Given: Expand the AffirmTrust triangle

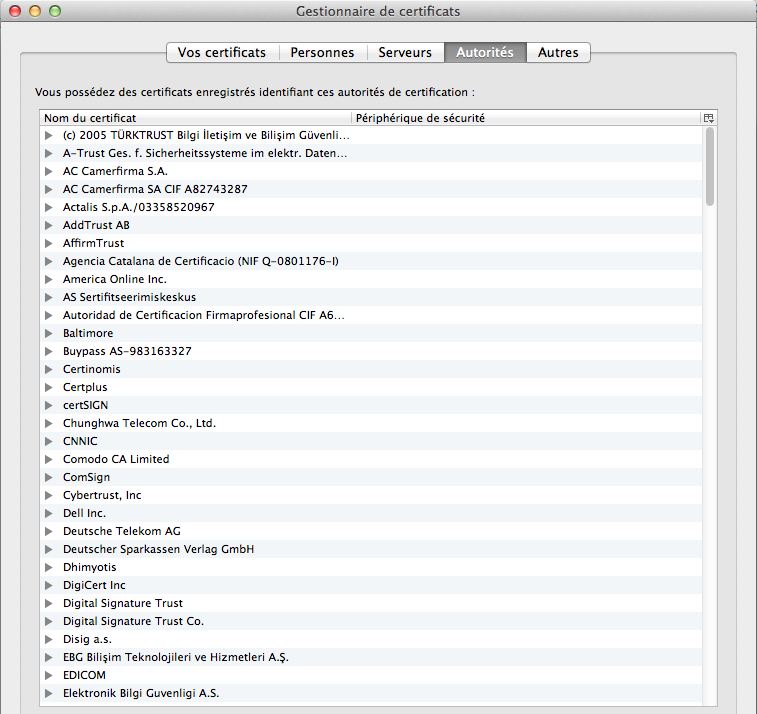Looking at the screenshot, I should click(x=48, y=243).
